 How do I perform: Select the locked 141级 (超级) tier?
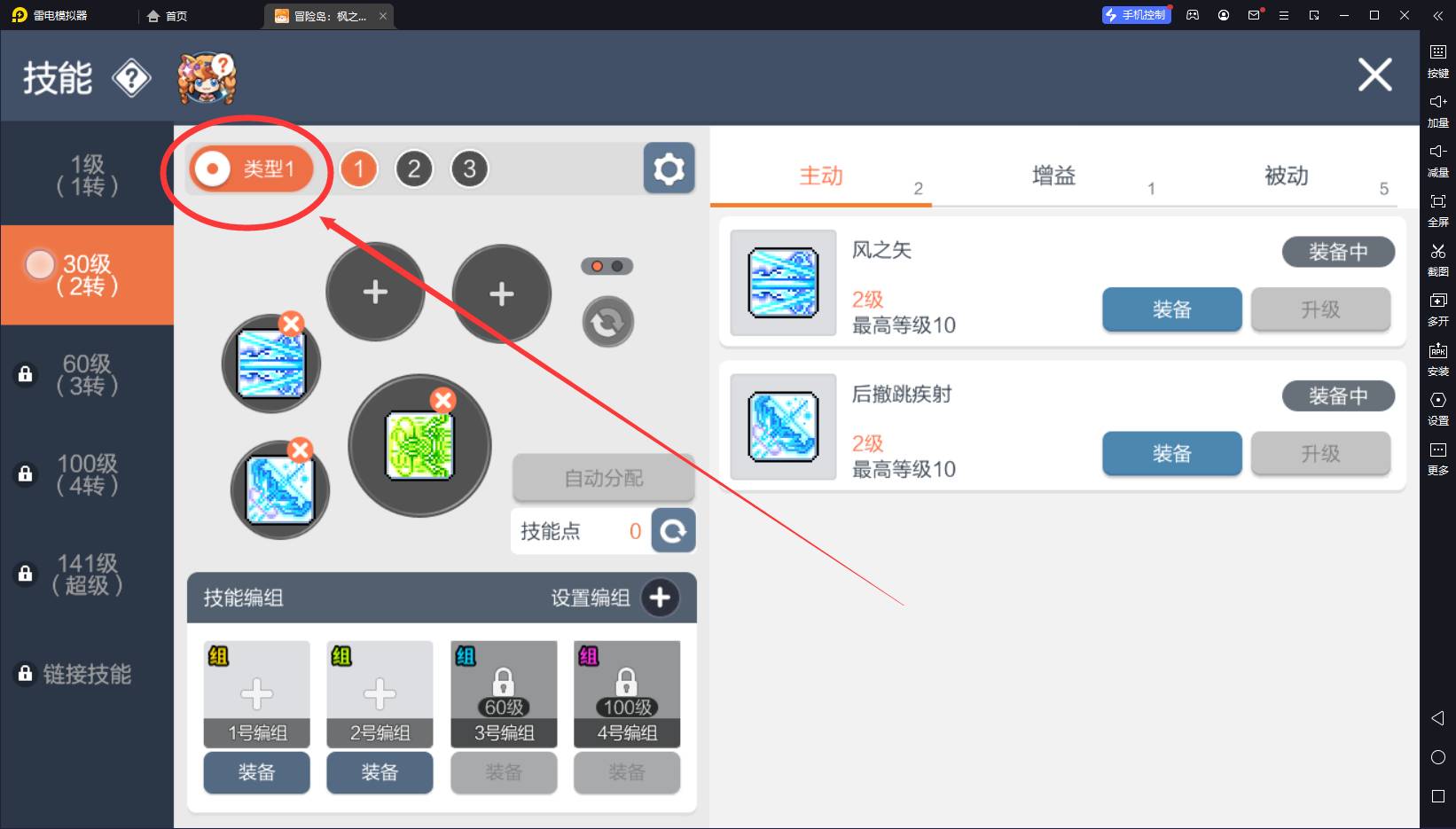pyautogui.click(x=87, y=574)
